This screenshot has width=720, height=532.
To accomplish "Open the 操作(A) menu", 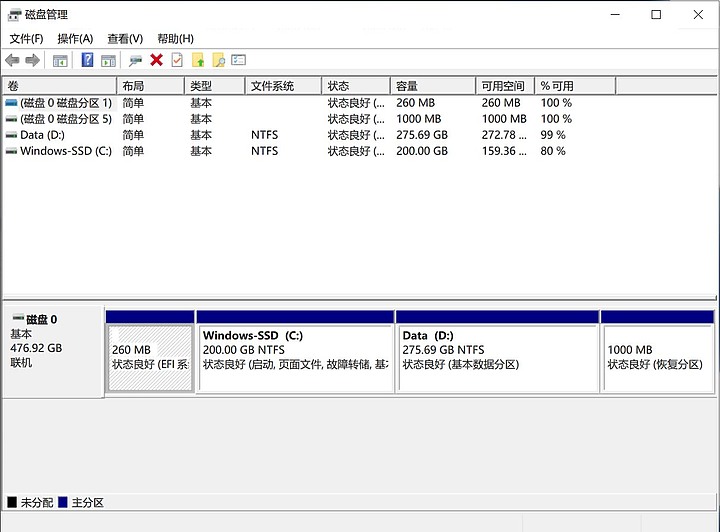I will point(75,39).
